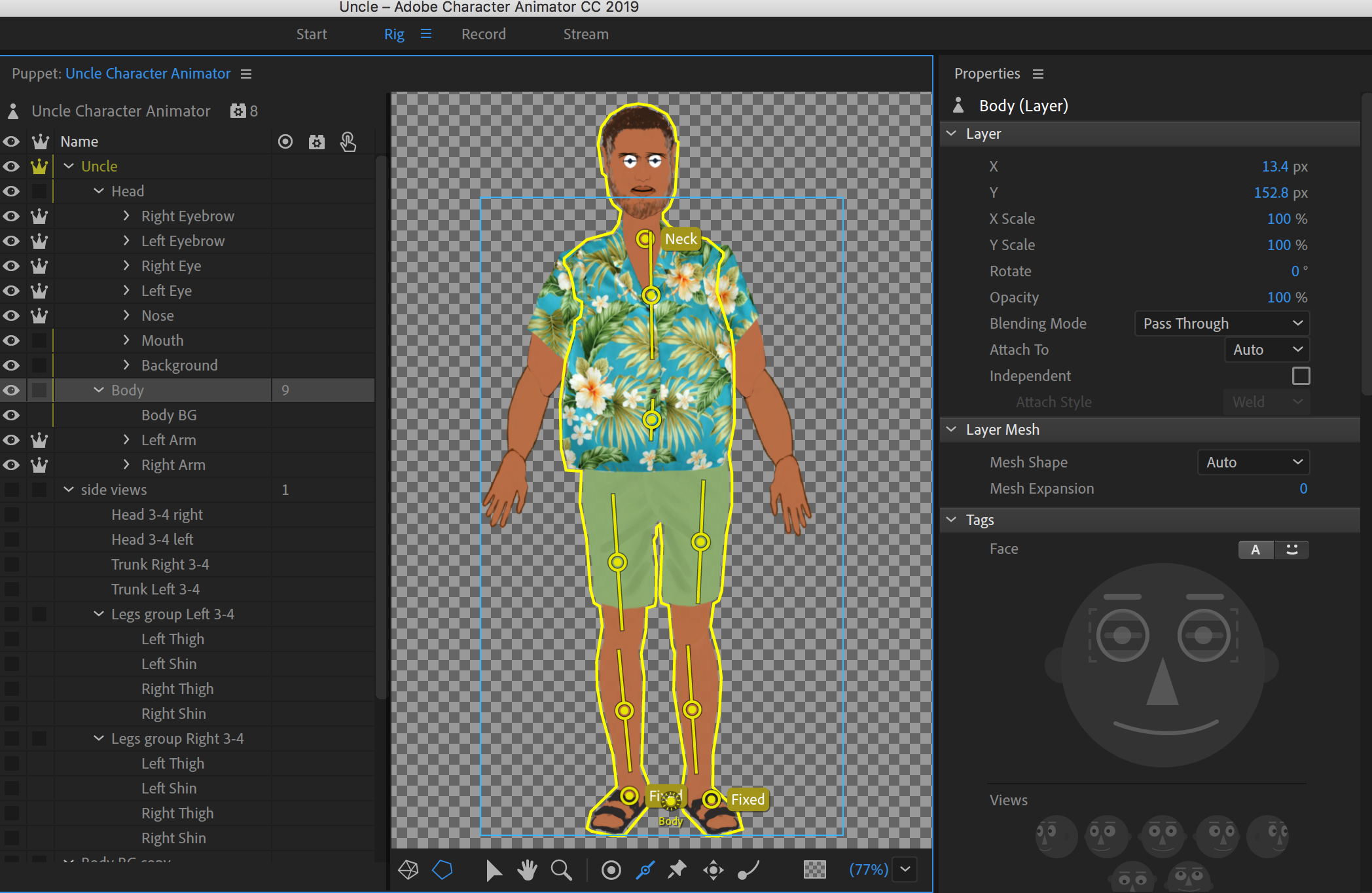Click the origin handle column header icon
Viewport: 1372px width, 893px height.
click(285, 141)
